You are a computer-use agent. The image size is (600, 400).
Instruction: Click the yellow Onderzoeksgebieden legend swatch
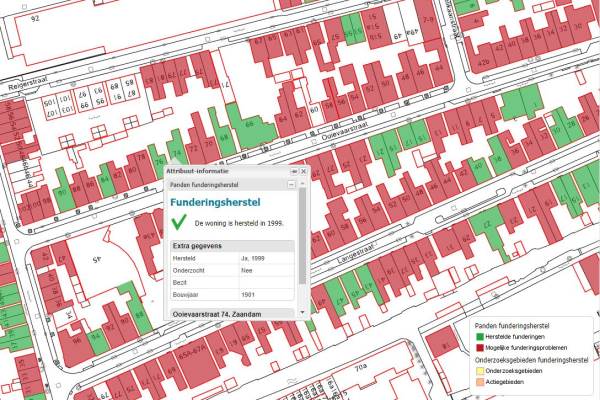(x=479, y=370)
